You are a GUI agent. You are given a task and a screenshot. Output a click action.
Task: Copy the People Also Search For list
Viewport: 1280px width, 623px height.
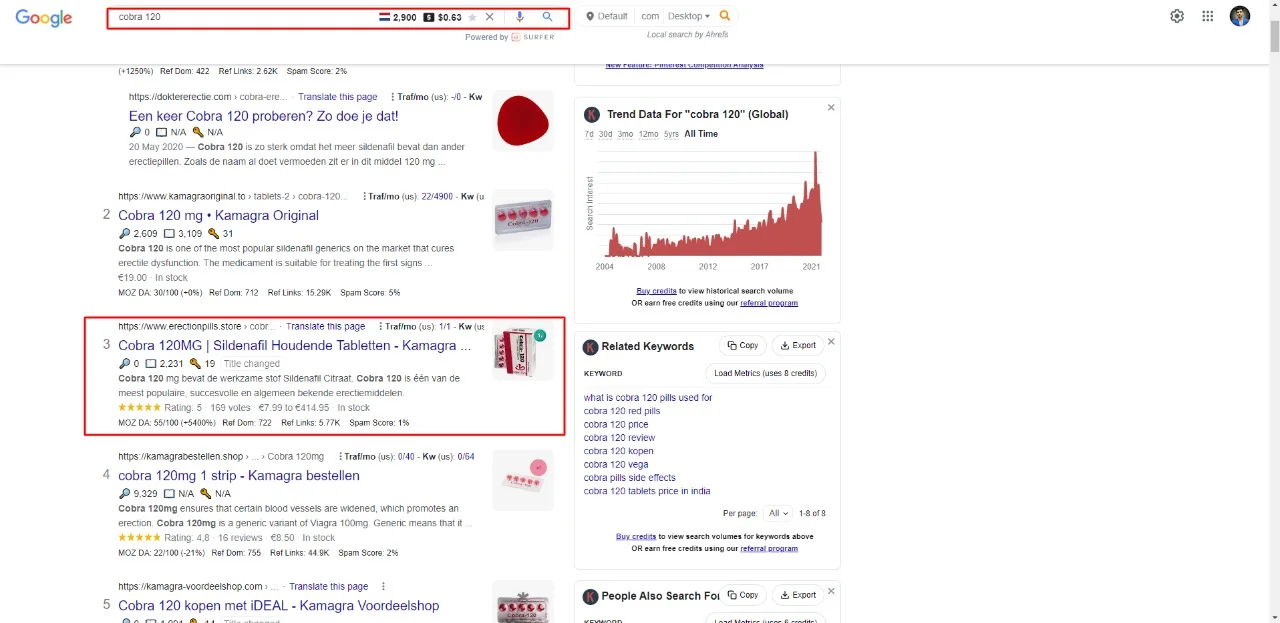pyautogui.click(x=743, y=595)
